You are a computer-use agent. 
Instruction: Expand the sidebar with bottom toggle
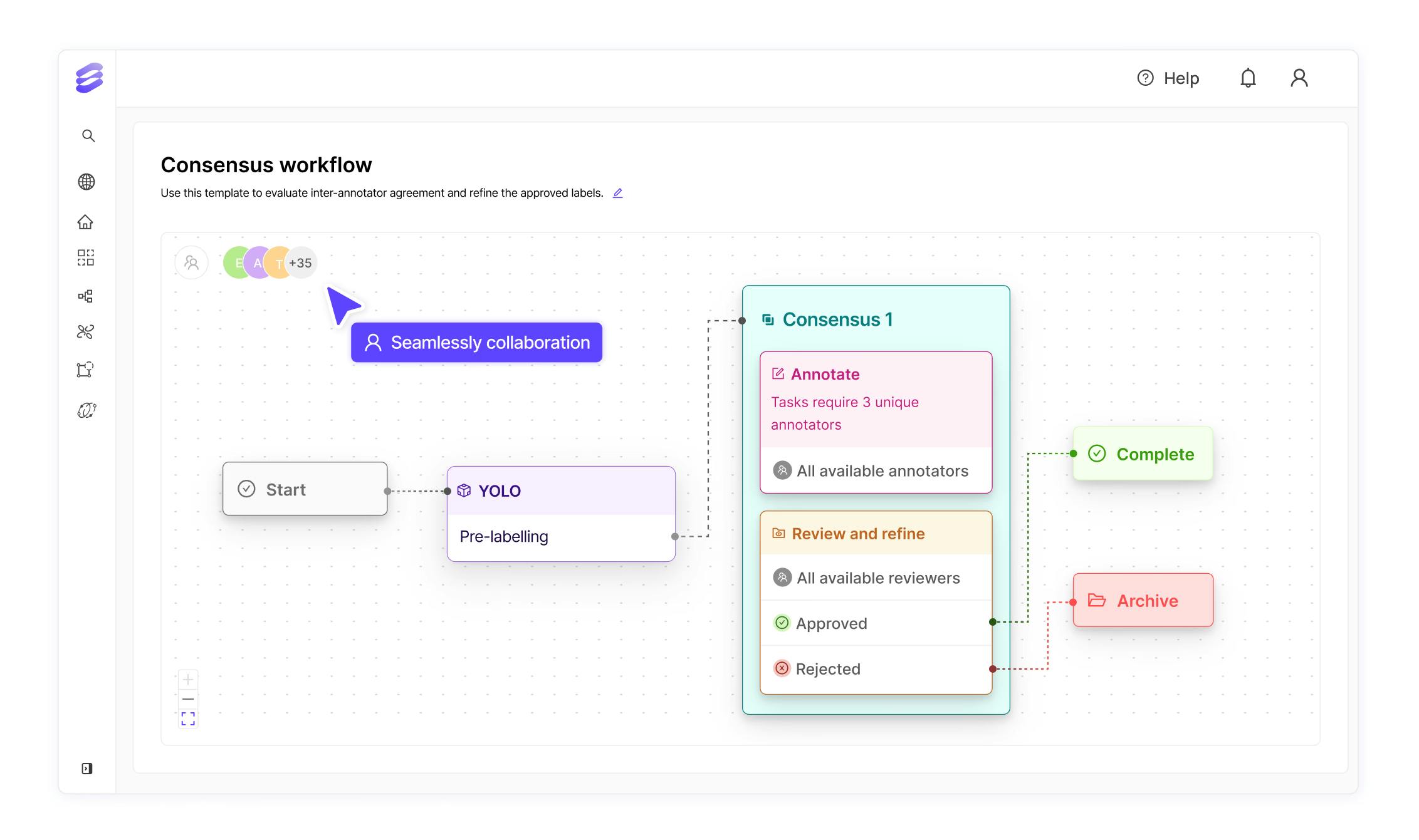coord(87,769)
